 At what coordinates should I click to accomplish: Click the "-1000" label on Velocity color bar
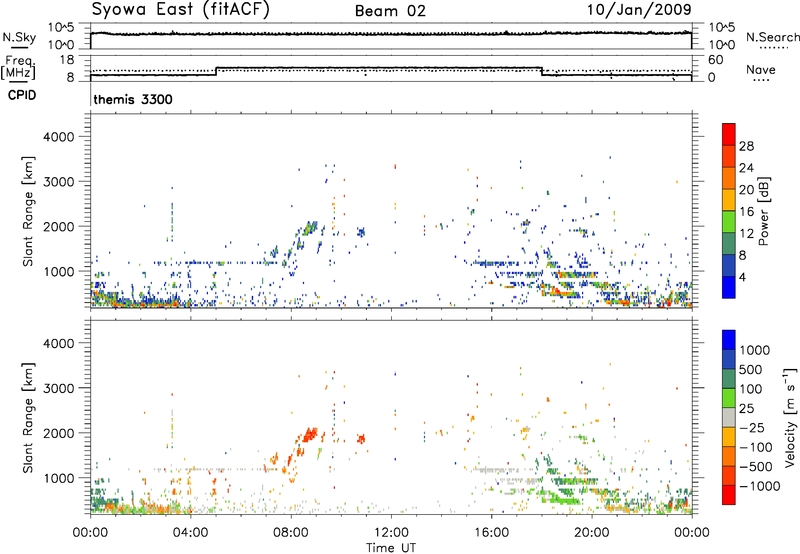[760, 486]
